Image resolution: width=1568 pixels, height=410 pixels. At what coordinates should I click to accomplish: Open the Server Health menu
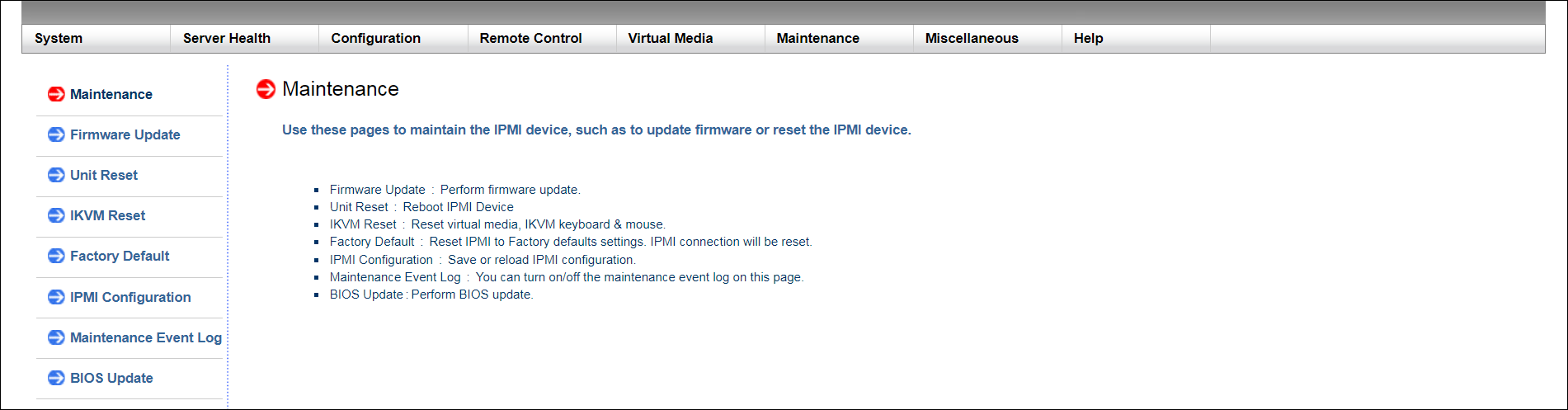click(227, 38)
